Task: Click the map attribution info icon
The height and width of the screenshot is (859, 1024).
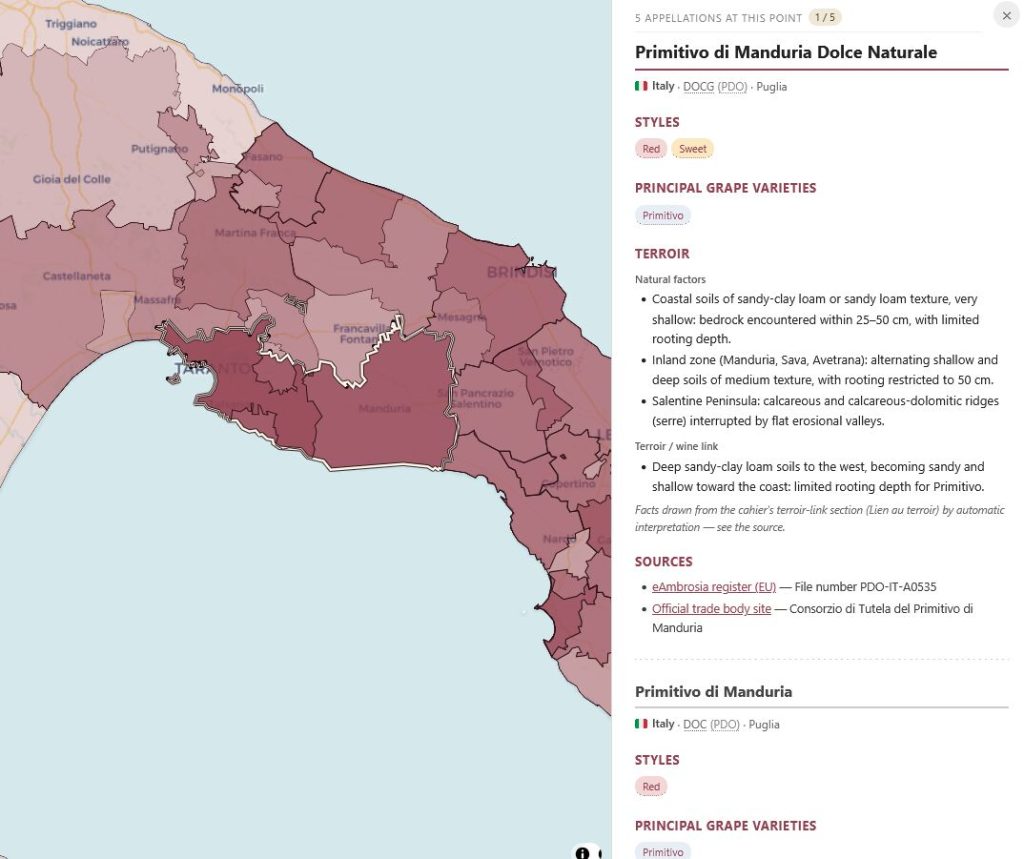Action: [583, 852]
